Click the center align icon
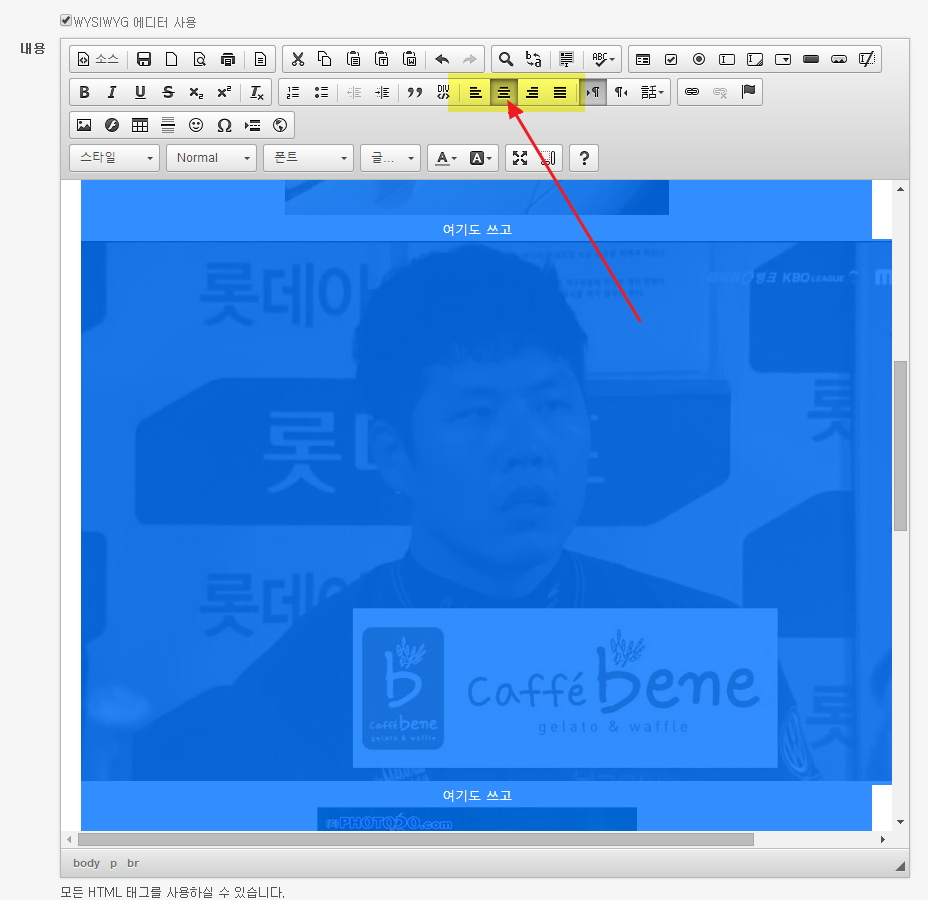 (x=504, y=93)
